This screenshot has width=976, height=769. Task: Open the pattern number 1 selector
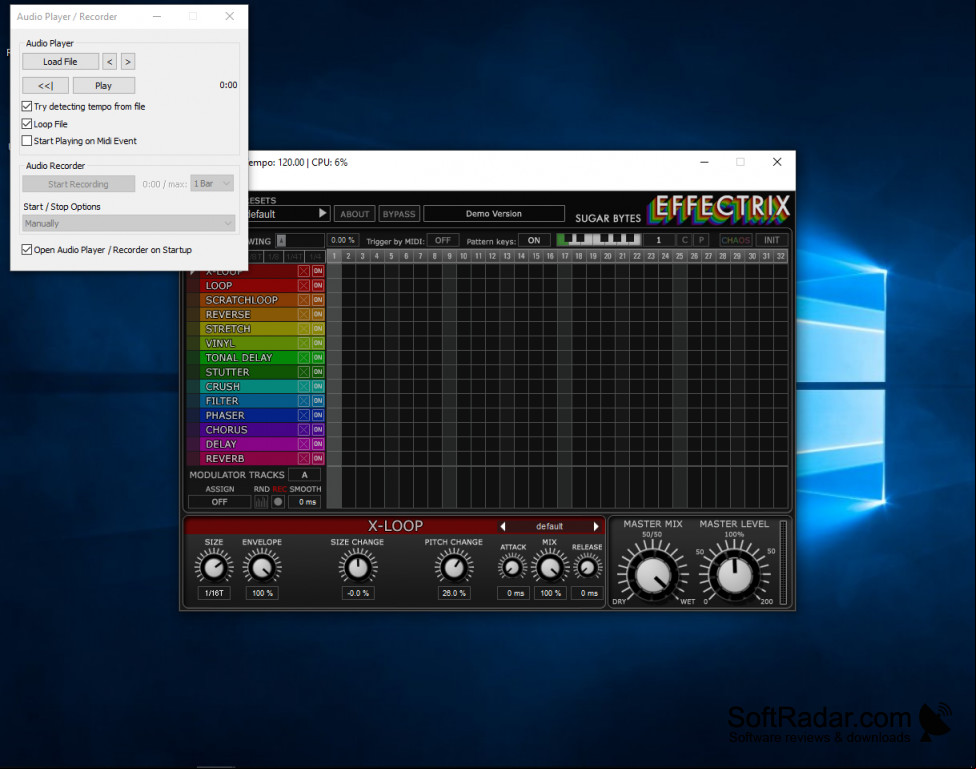click(x=659, y=240)
